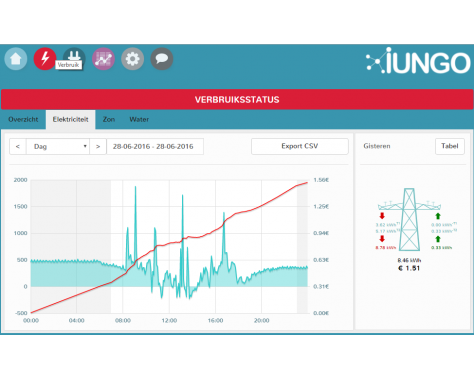This screenshot has width=474, height=380.
Task: Go to next day with > button
Action: (98, 146)
